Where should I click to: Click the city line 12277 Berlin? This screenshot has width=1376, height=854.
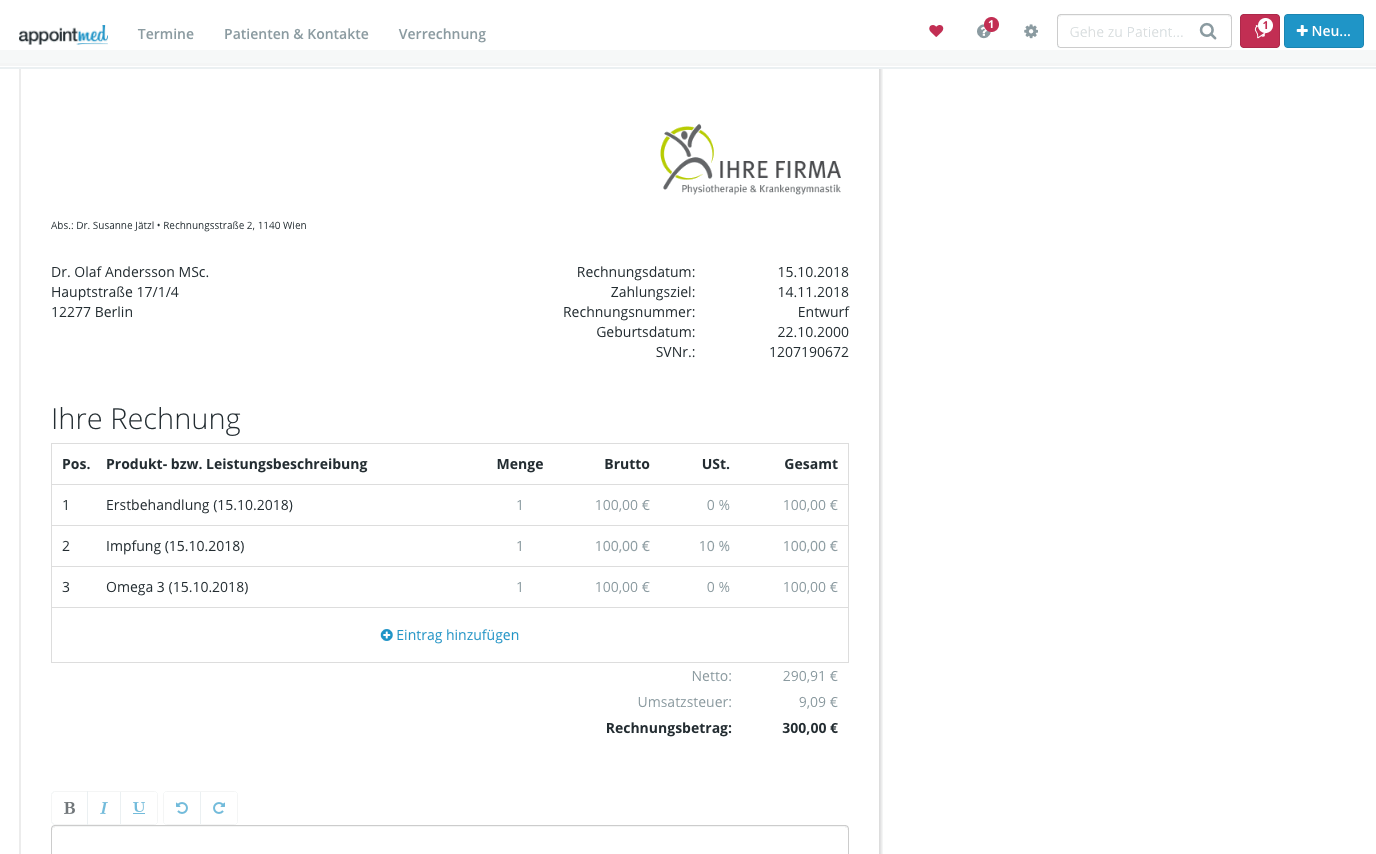pyautogui.click(x=92, y=312)
